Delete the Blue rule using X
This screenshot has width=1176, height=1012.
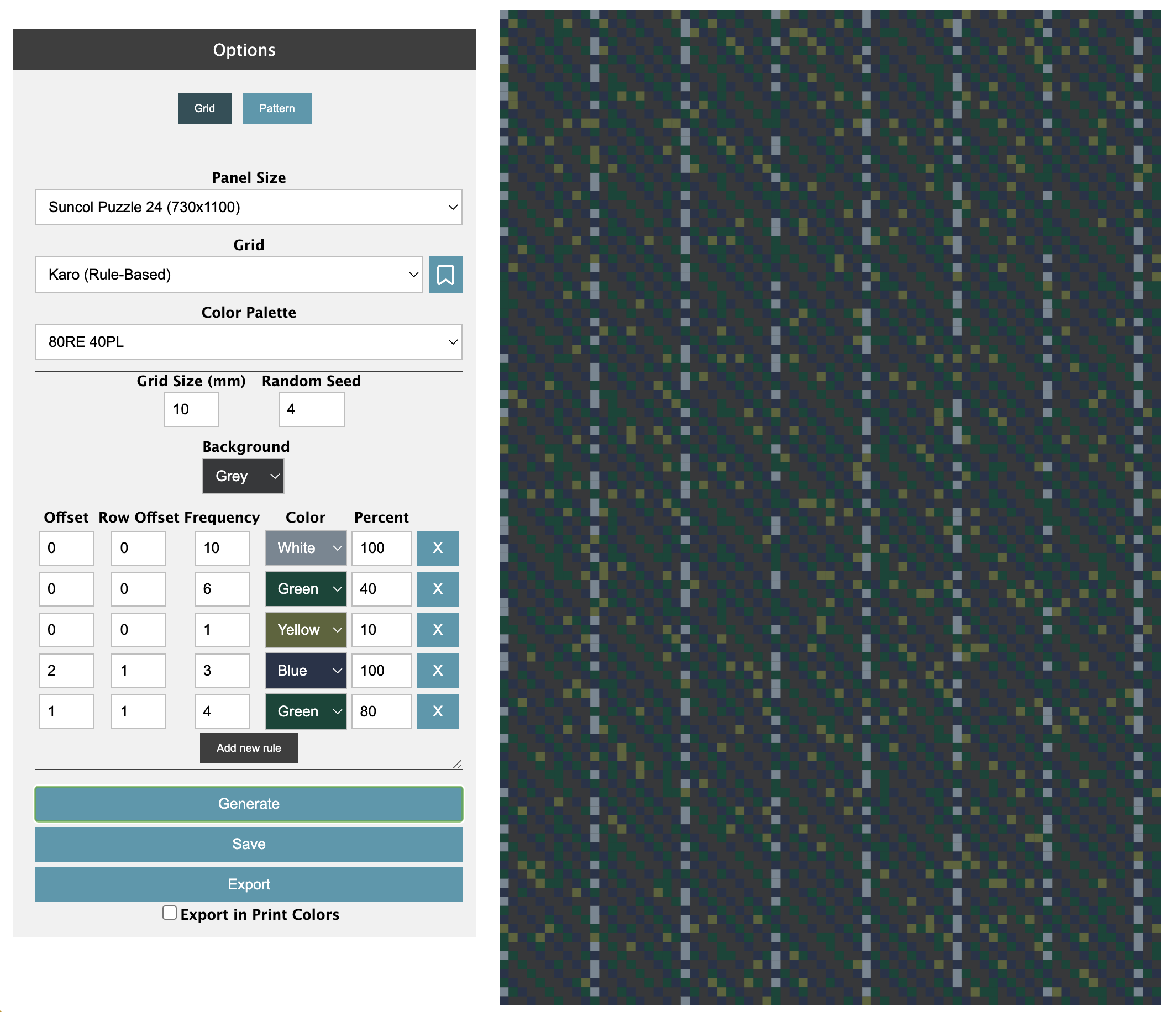click(x=438, y=671)
